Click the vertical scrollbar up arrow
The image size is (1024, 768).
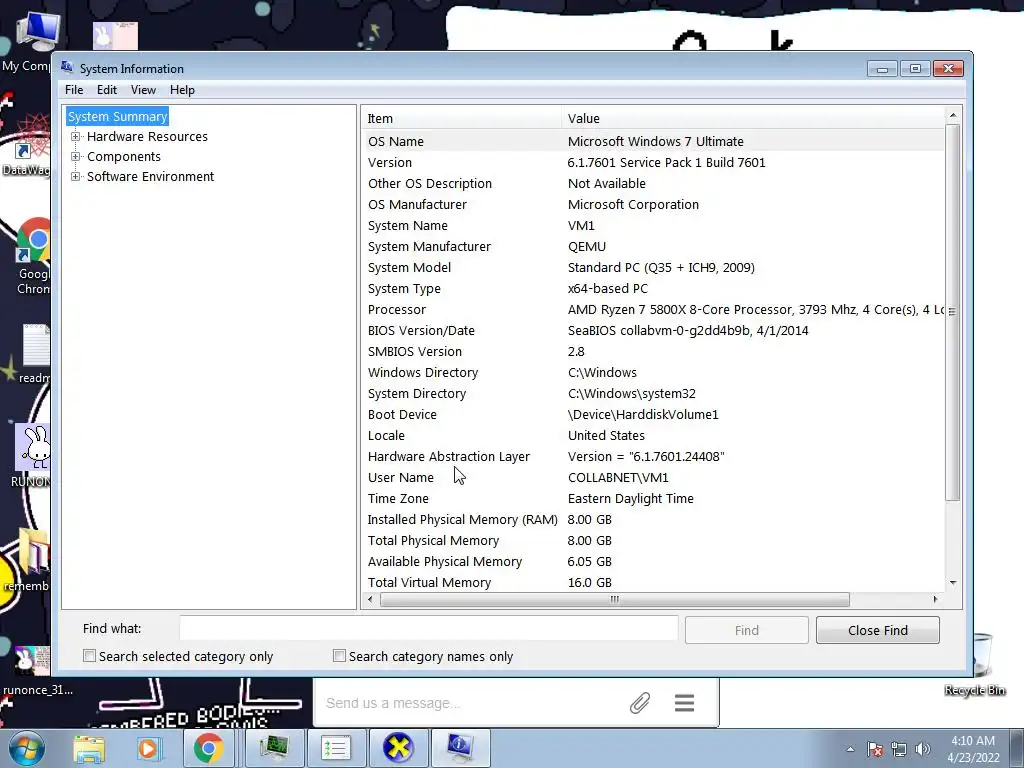(x=953, y=116)
